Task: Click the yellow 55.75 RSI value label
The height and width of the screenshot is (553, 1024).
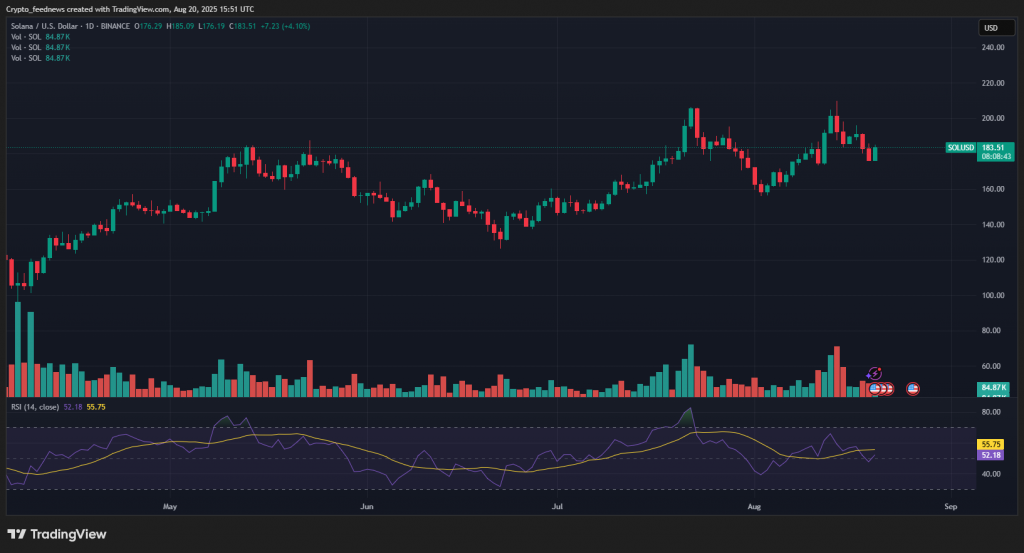Action: (992, 444)
